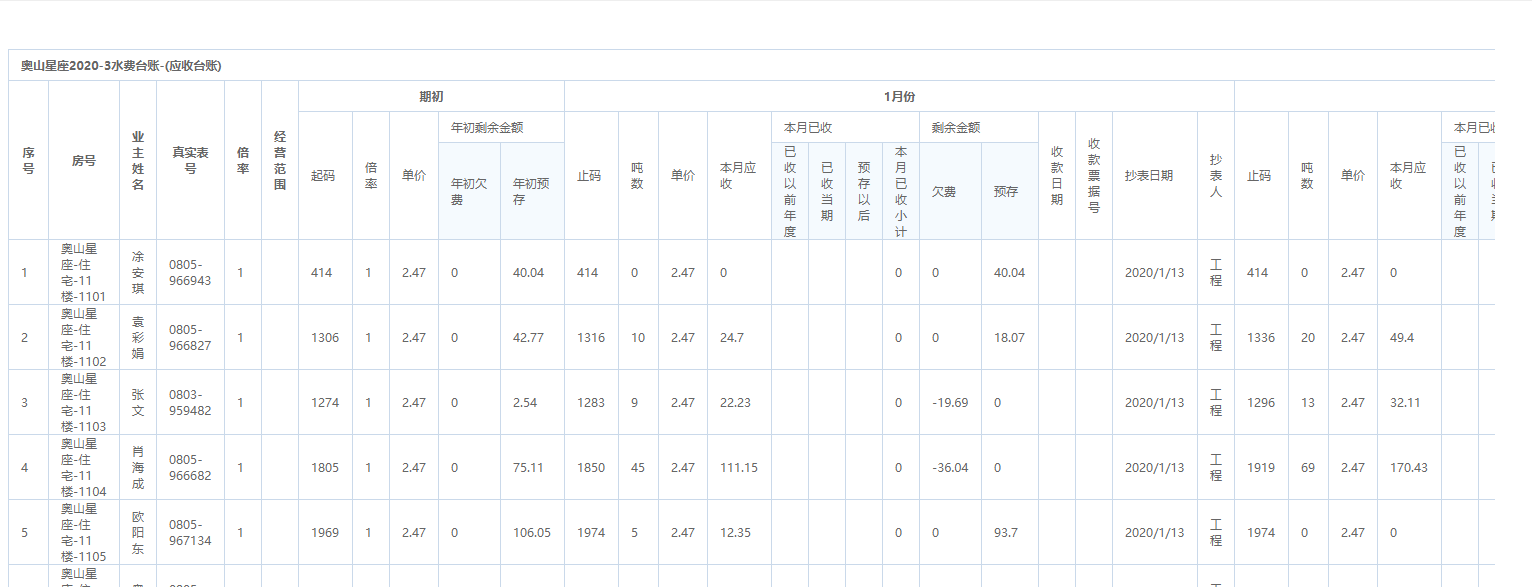The width and height of the screenshot is (1532, 587).
Task: Select room cell 奥山星座-住宅-11楼-1104
Action: (x=84, y=467)
